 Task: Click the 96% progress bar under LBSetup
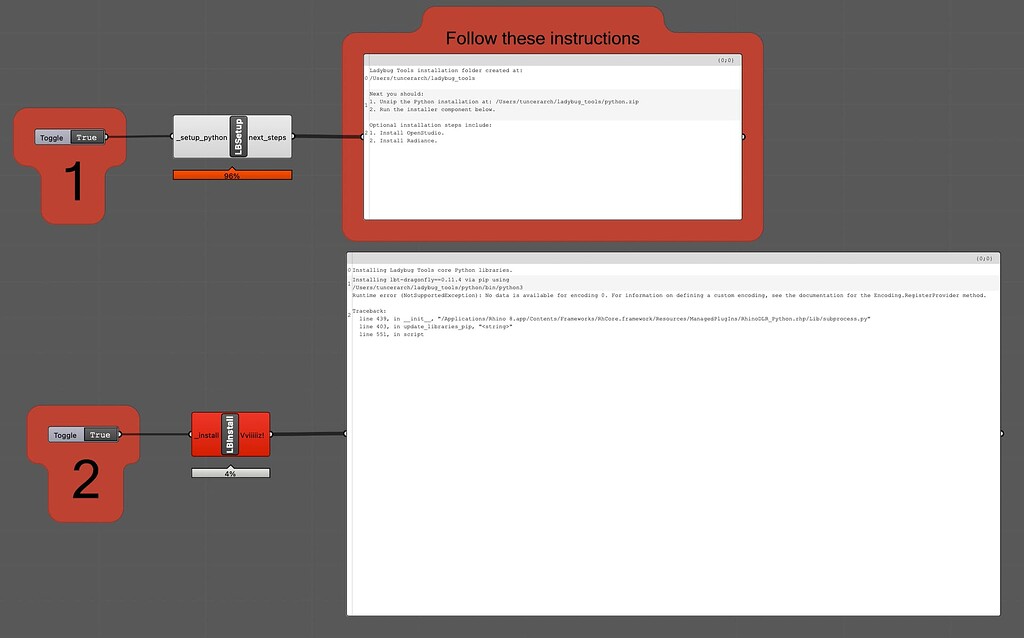231,173
